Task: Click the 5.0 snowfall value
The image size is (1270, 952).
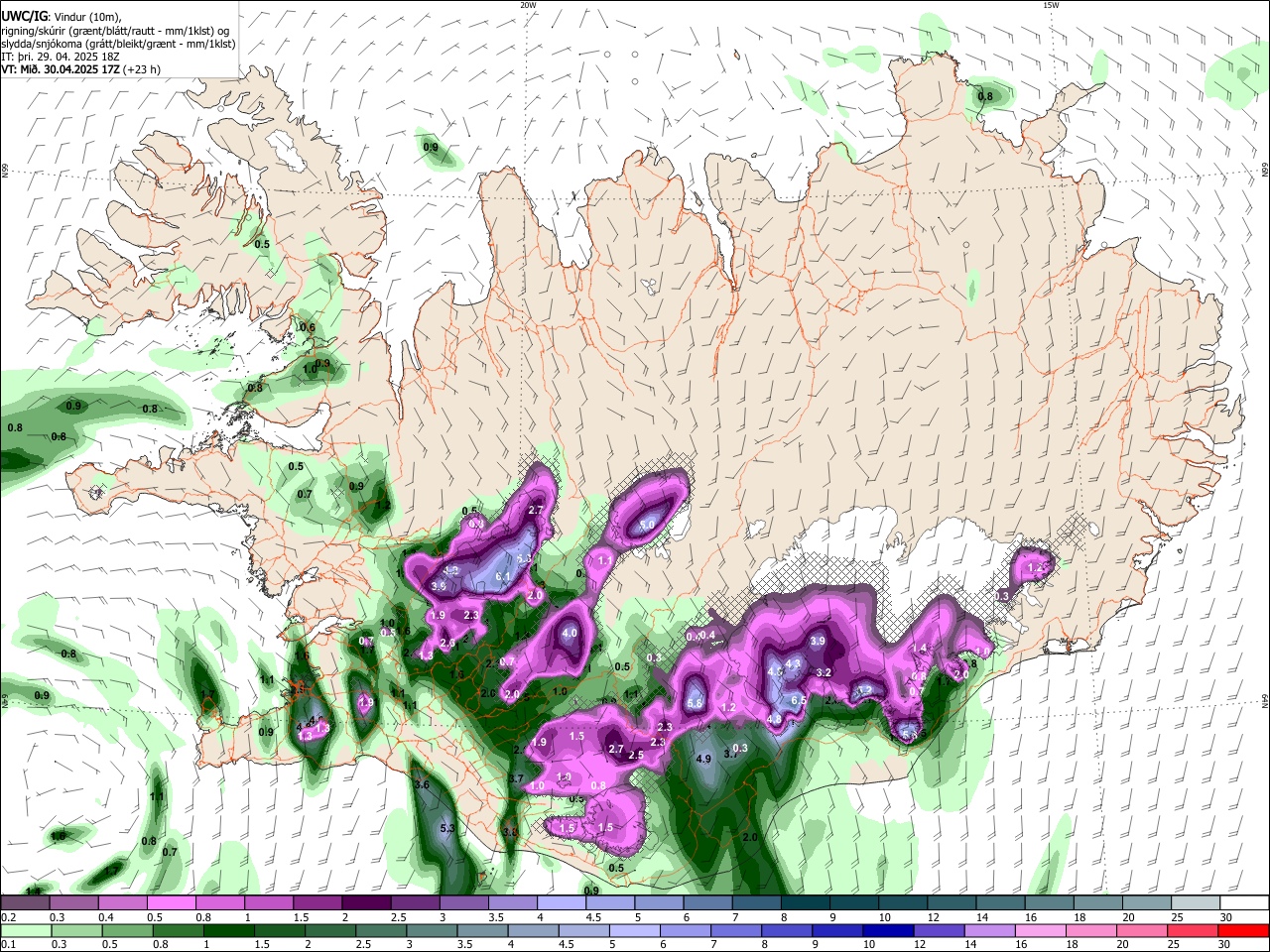Action: coord(646,525)
